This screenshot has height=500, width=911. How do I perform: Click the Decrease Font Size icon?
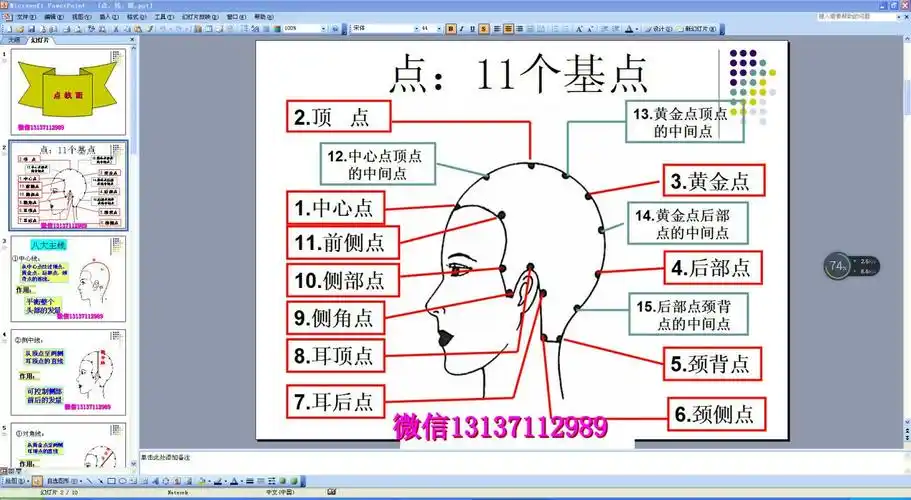tap(590, 29)
